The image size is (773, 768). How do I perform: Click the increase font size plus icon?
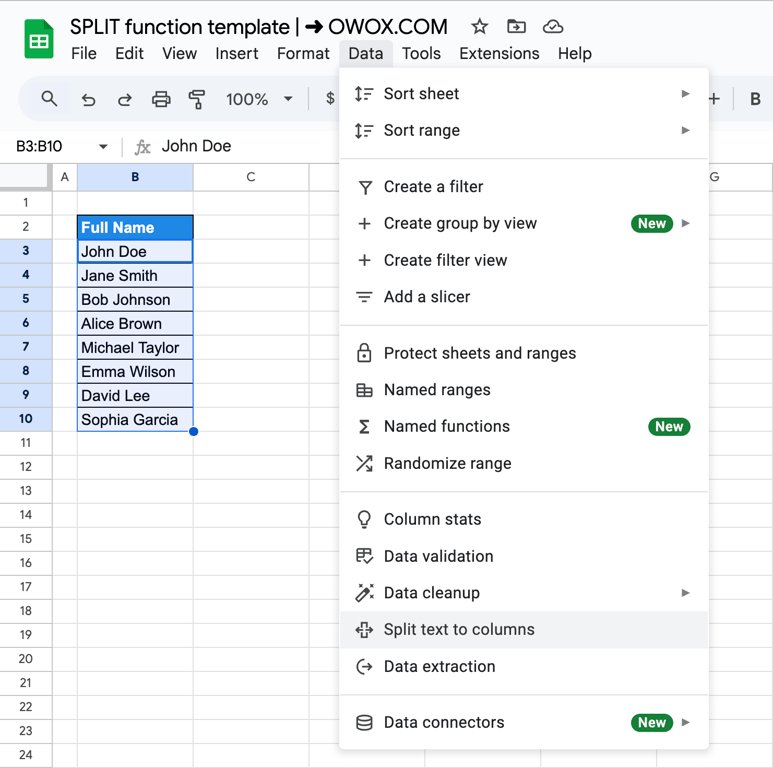714,99
